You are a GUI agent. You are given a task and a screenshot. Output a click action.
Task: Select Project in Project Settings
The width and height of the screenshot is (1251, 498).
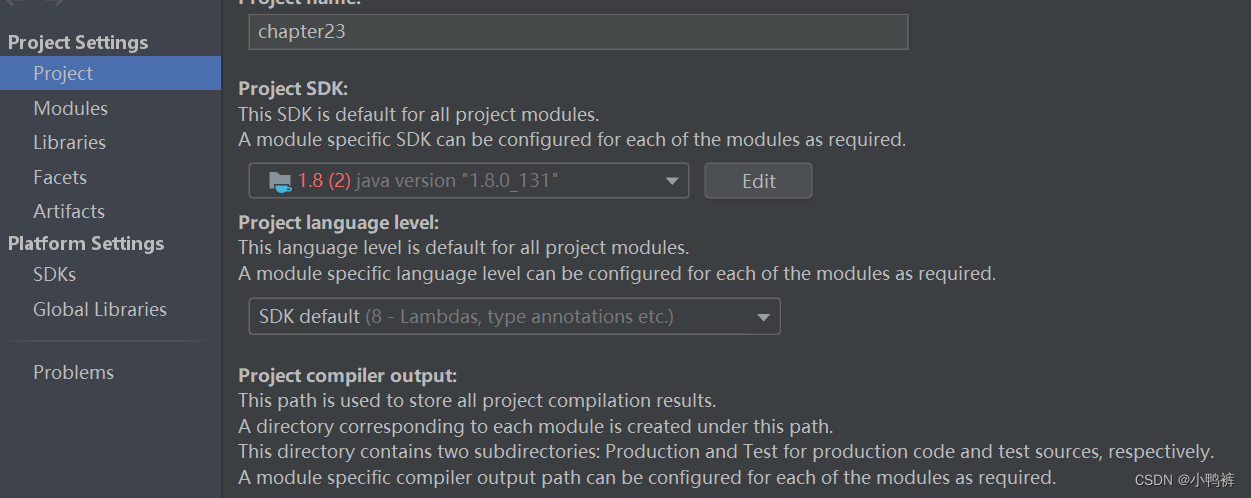[x=63, y=73]
